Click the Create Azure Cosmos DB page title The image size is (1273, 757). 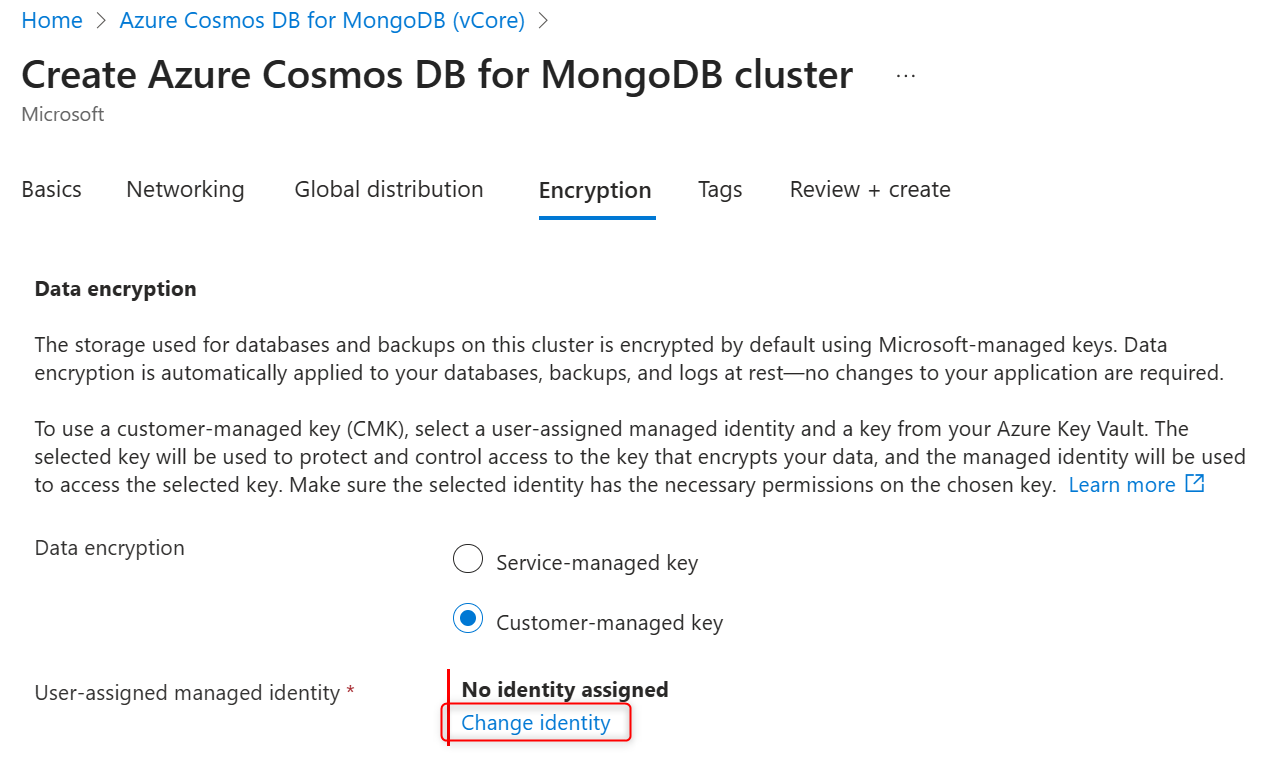437,75
